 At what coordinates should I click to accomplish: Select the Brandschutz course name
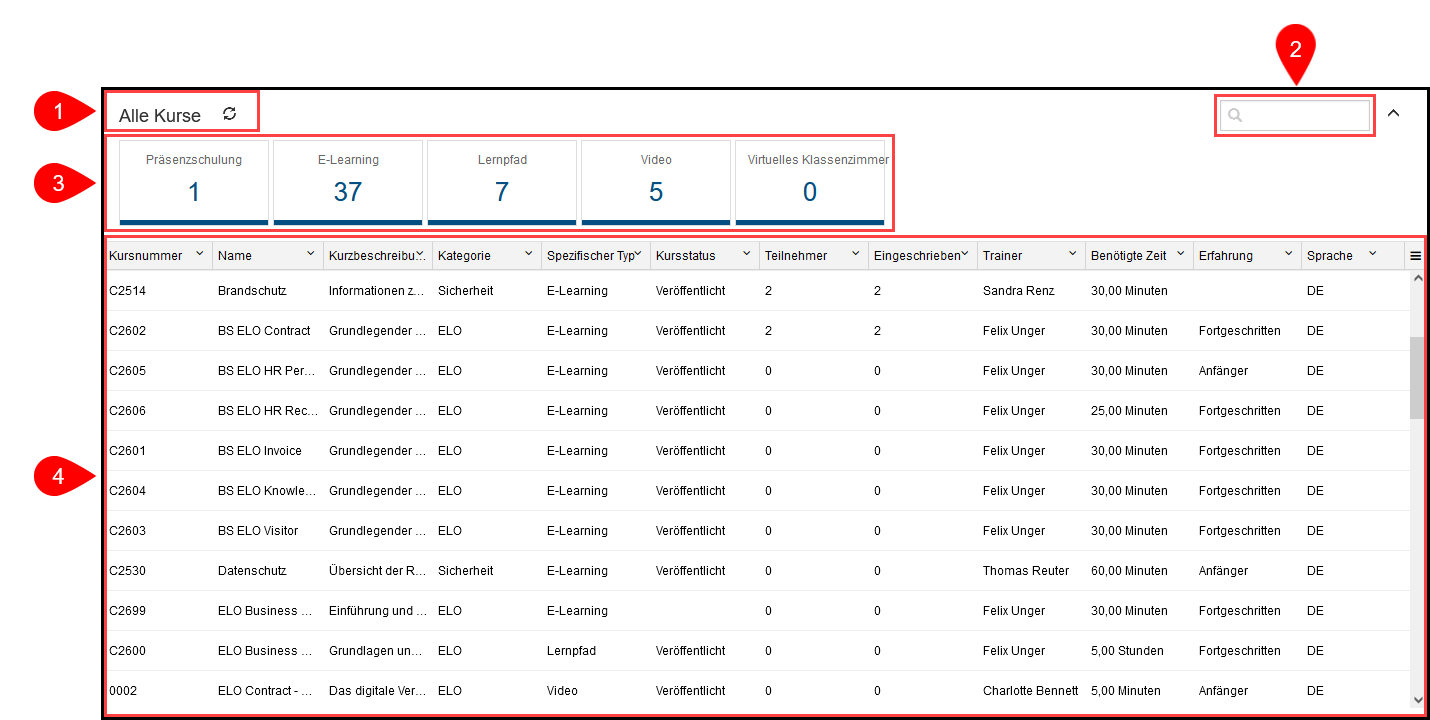252,291
